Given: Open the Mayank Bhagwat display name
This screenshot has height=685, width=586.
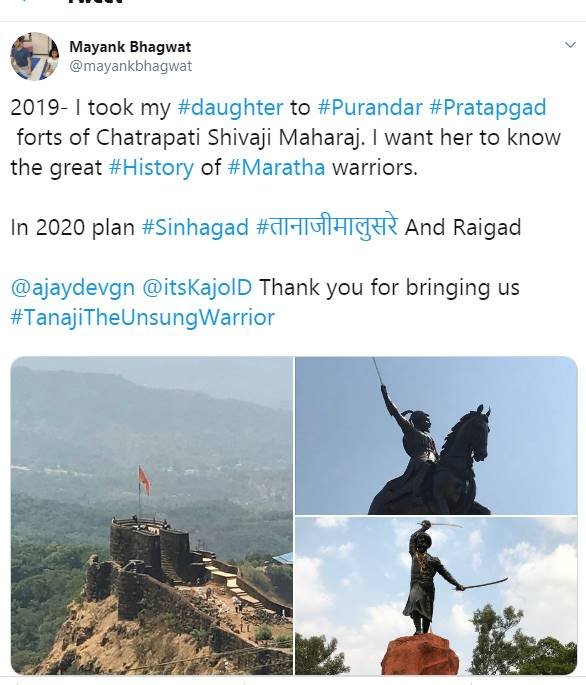Looking at the screenshot, I should [130, 47].
